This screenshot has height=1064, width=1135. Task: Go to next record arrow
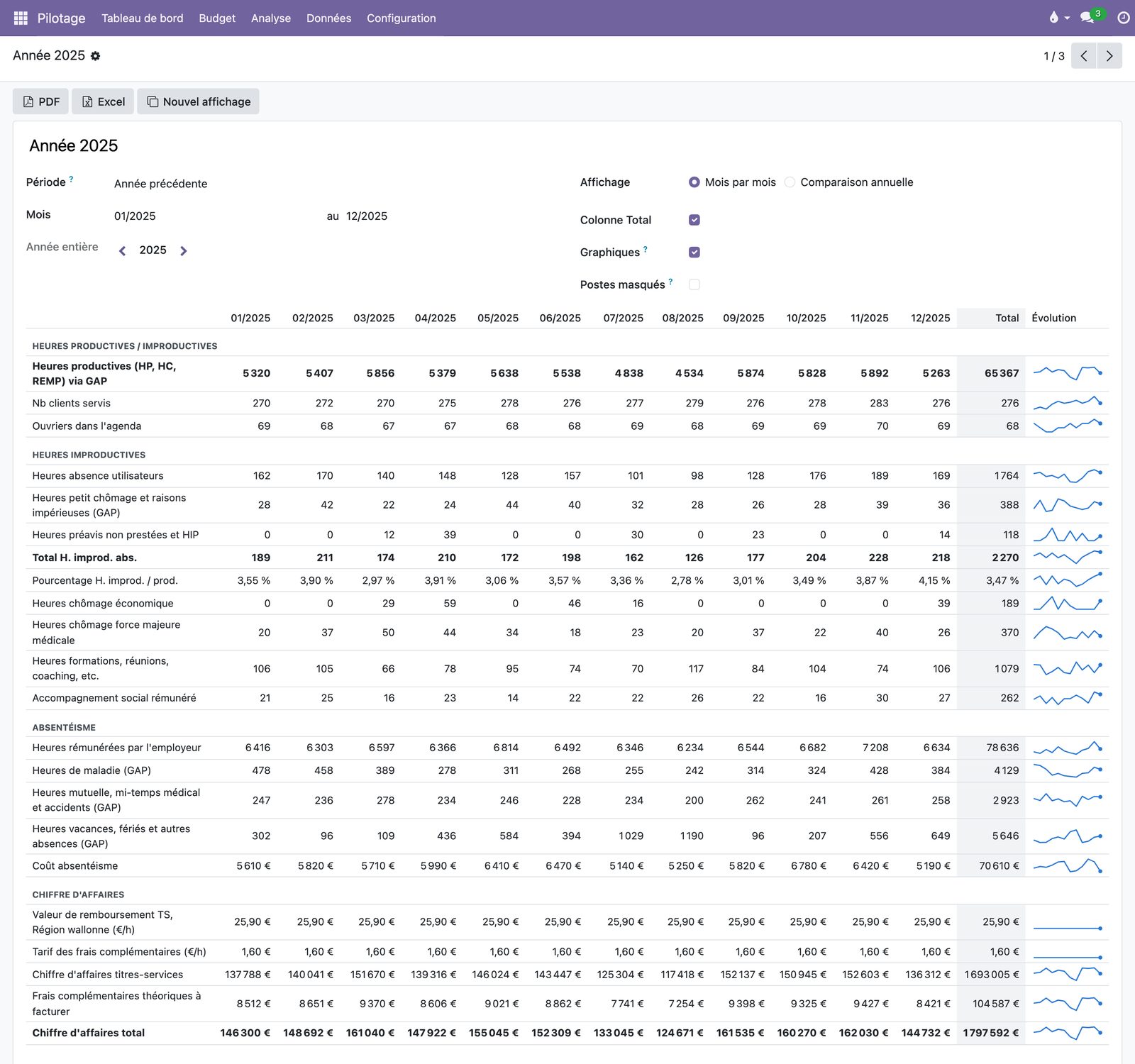point(1109,56)
